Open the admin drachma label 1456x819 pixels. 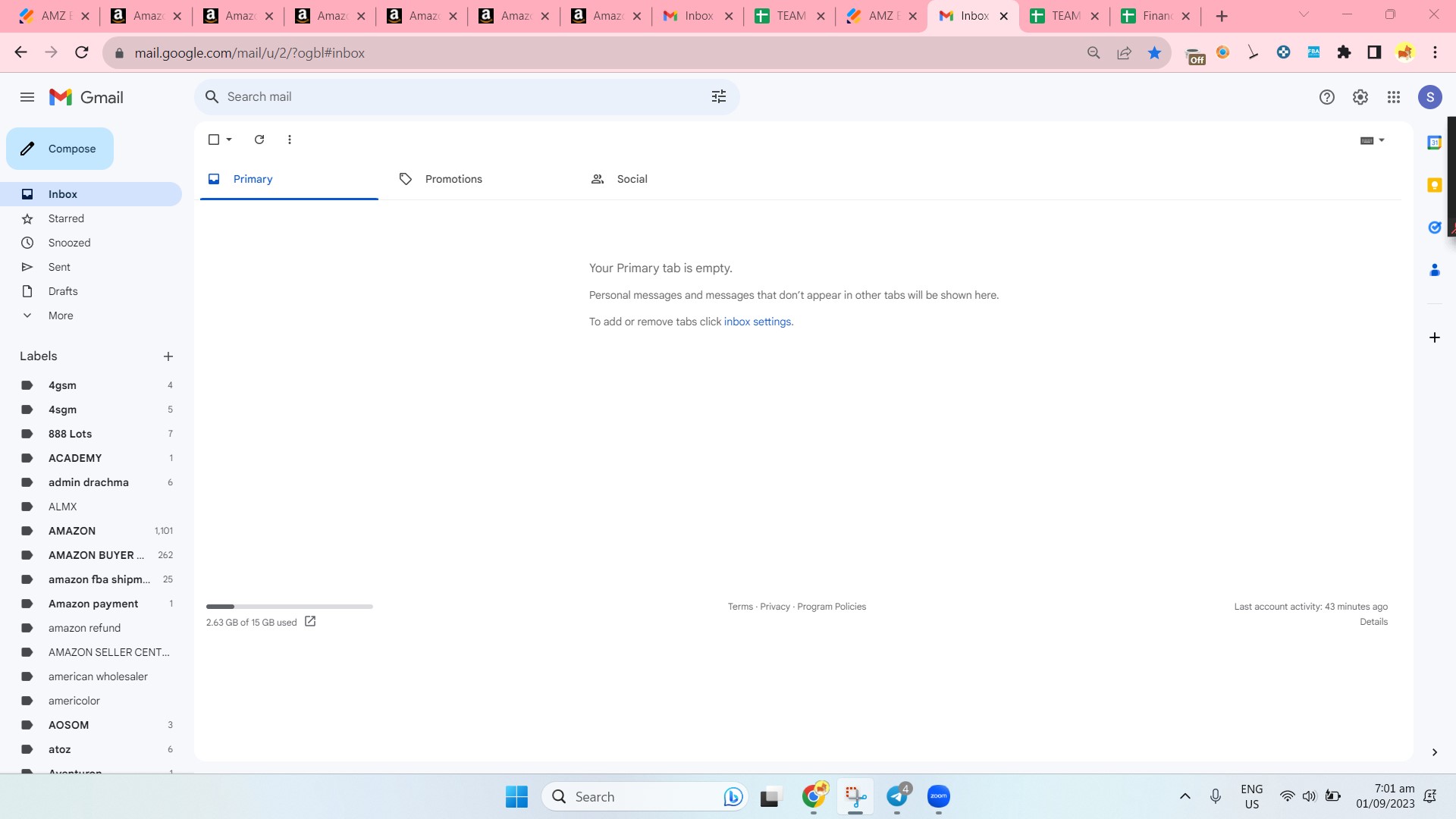click(91, 482)
